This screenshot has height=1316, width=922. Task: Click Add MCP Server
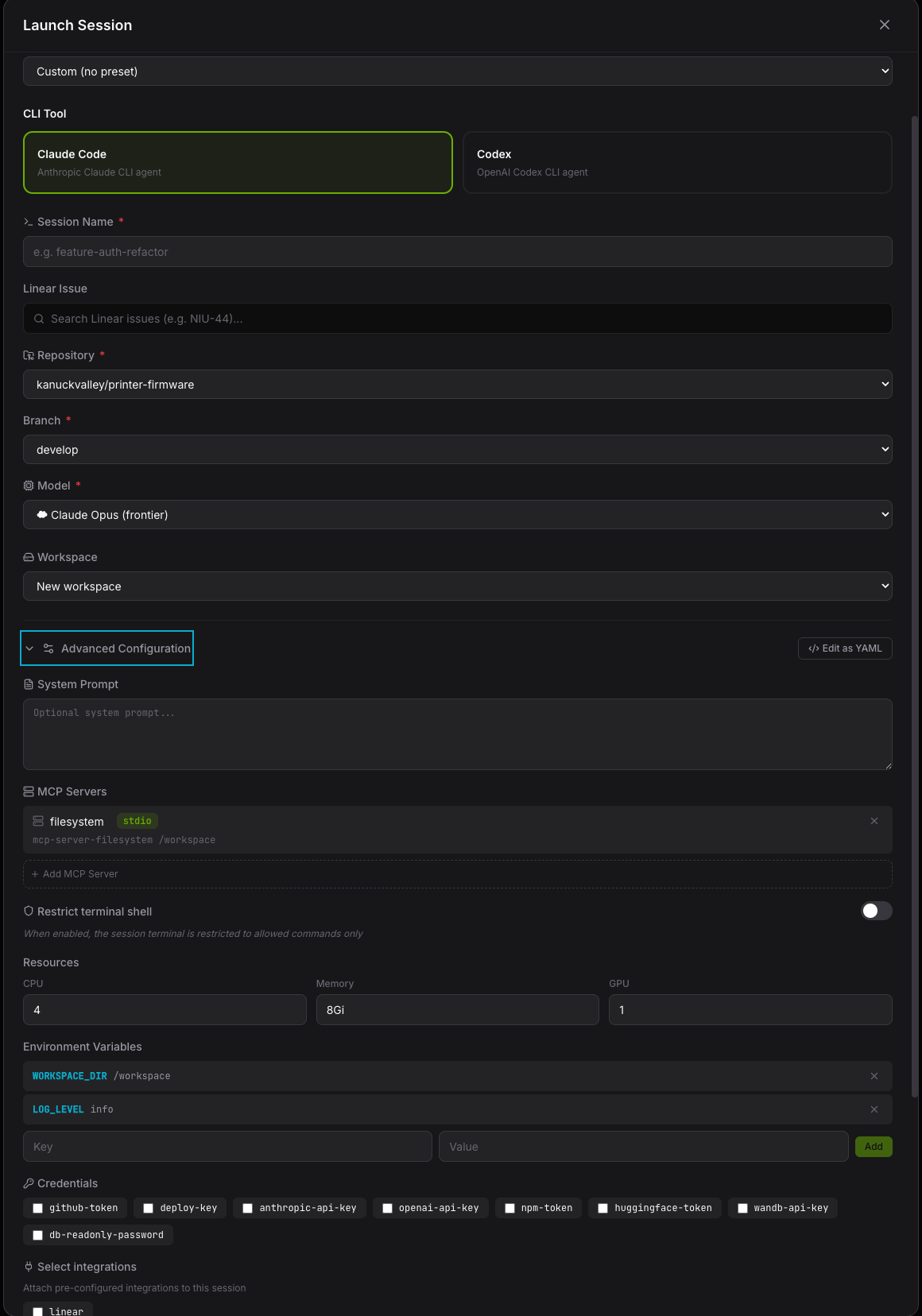[x=458, y=874]
